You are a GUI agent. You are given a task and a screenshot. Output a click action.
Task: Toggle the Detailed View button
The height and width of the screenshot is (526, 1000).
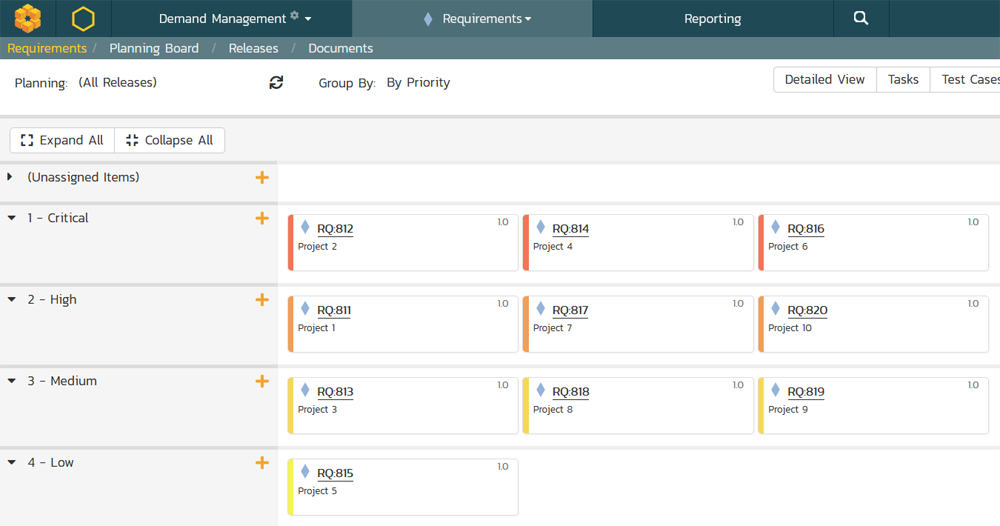(x=824, y=80)
